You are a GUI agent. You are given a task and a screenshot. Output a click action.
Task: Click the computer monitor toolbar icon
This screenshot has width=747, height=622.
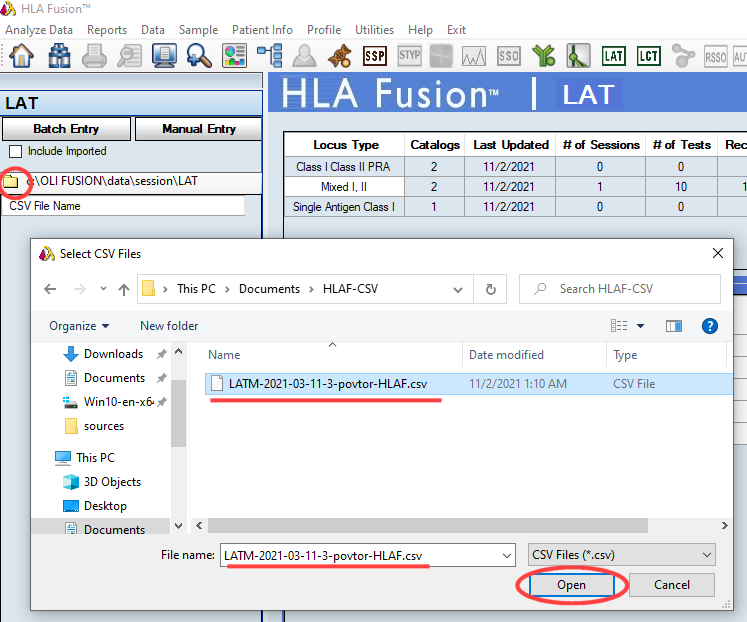pyautogui.click(x=164, y=56)
